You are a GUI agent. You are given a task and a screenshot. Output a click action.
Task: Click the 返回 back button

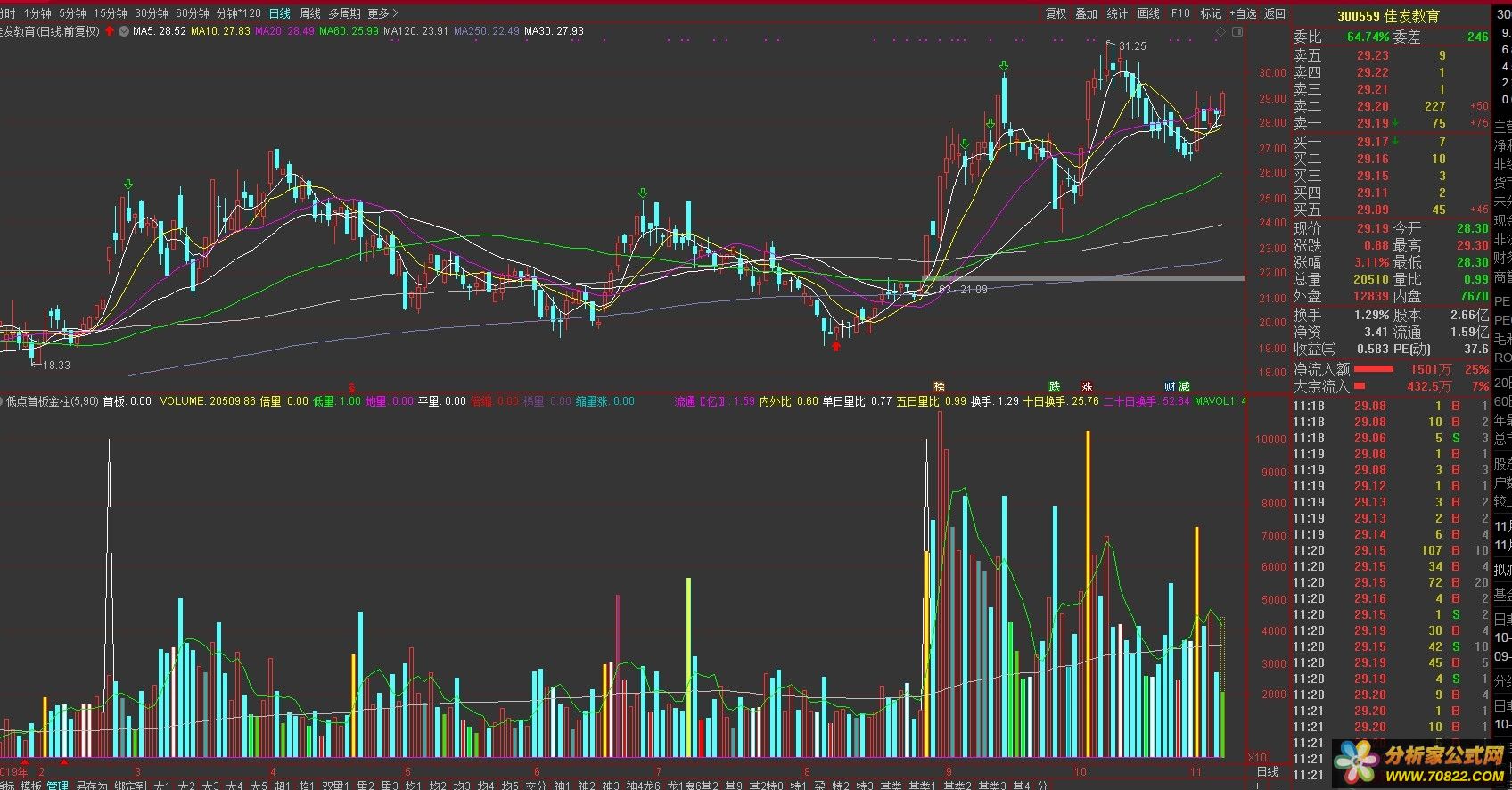point(1275,13)
